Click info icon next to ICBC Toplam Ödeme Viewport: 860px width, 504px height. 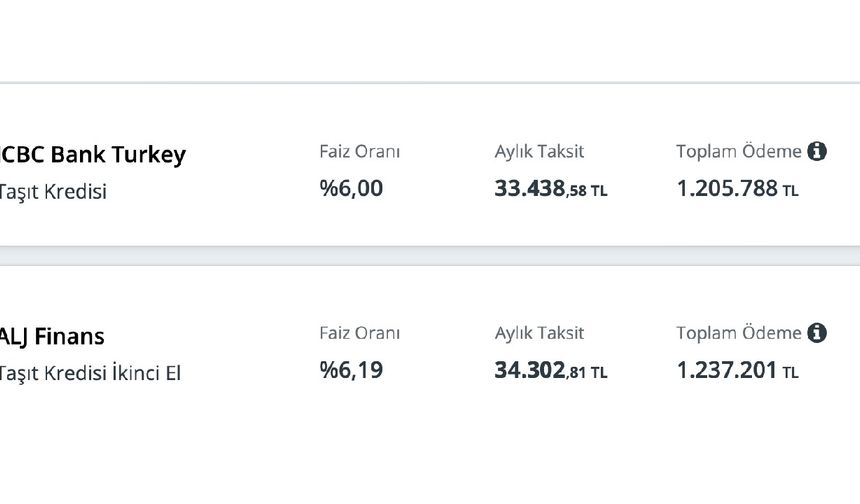pos(817,152)
